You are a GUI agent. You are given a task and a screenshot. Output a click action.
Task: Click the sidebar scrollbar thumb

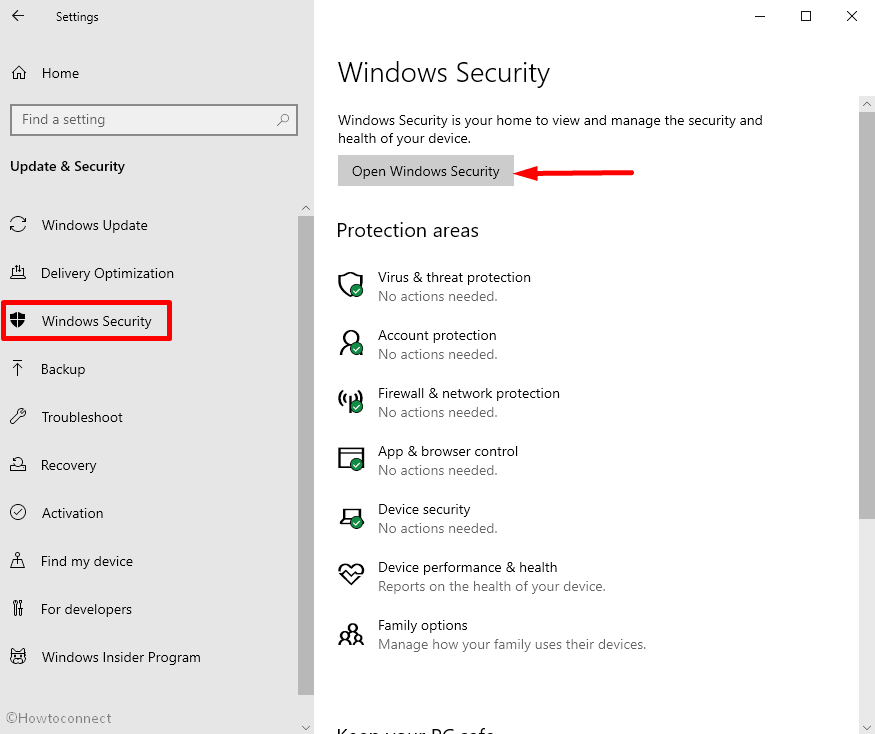[306, 455]
